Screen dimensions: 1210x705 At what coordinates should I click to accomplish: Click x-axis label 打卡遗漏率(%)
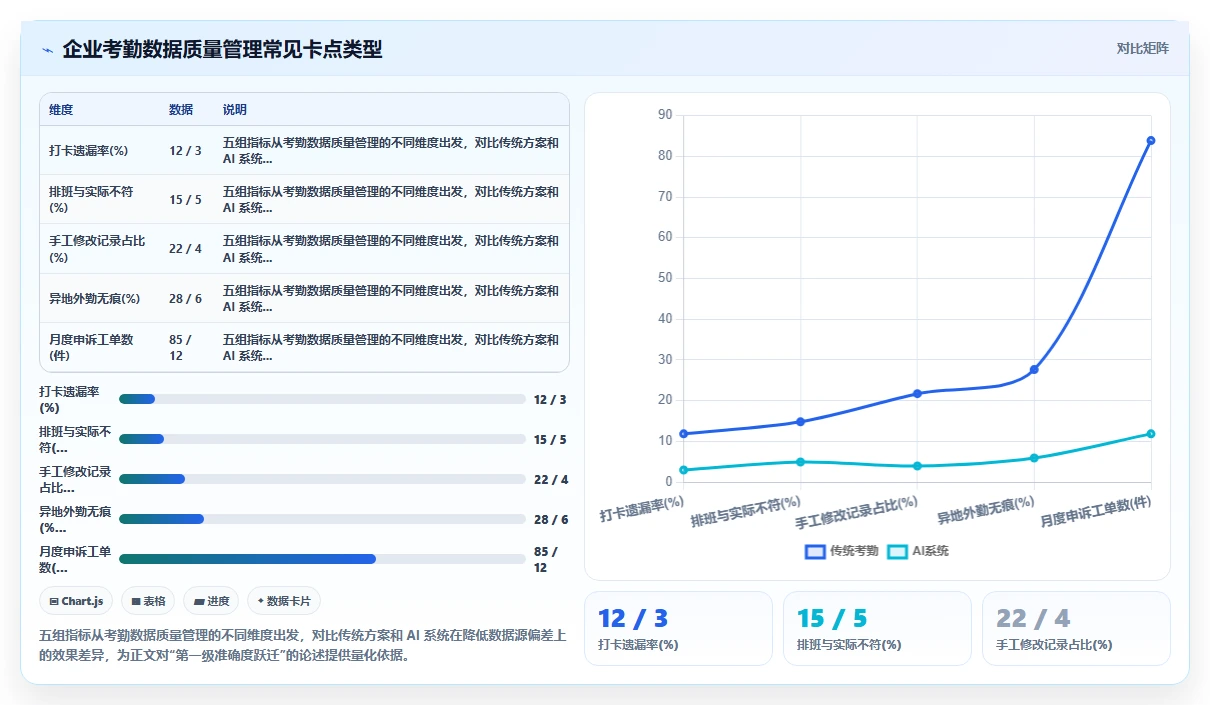642,509
